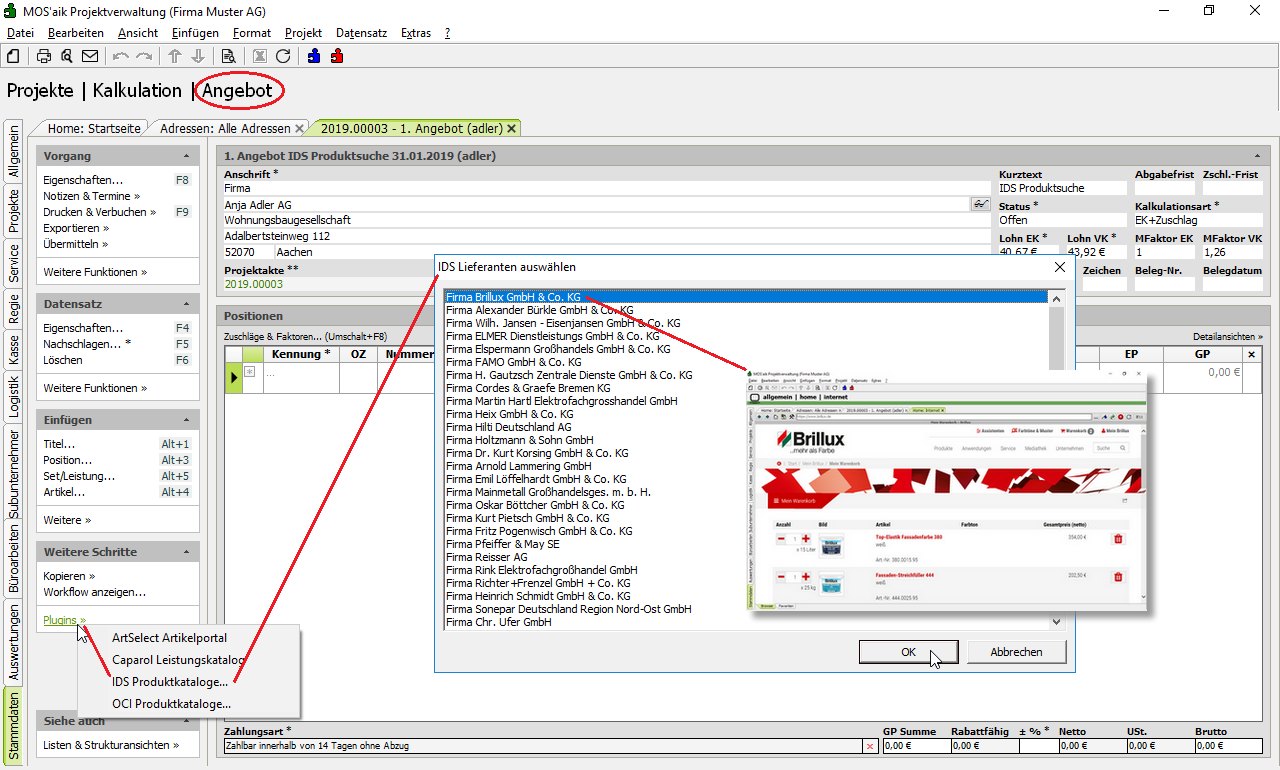Image resolution: width=1280 pixels, height=770 pixels.
Task: Click the x column header in Positionen table
Action: coord(1251,354)
